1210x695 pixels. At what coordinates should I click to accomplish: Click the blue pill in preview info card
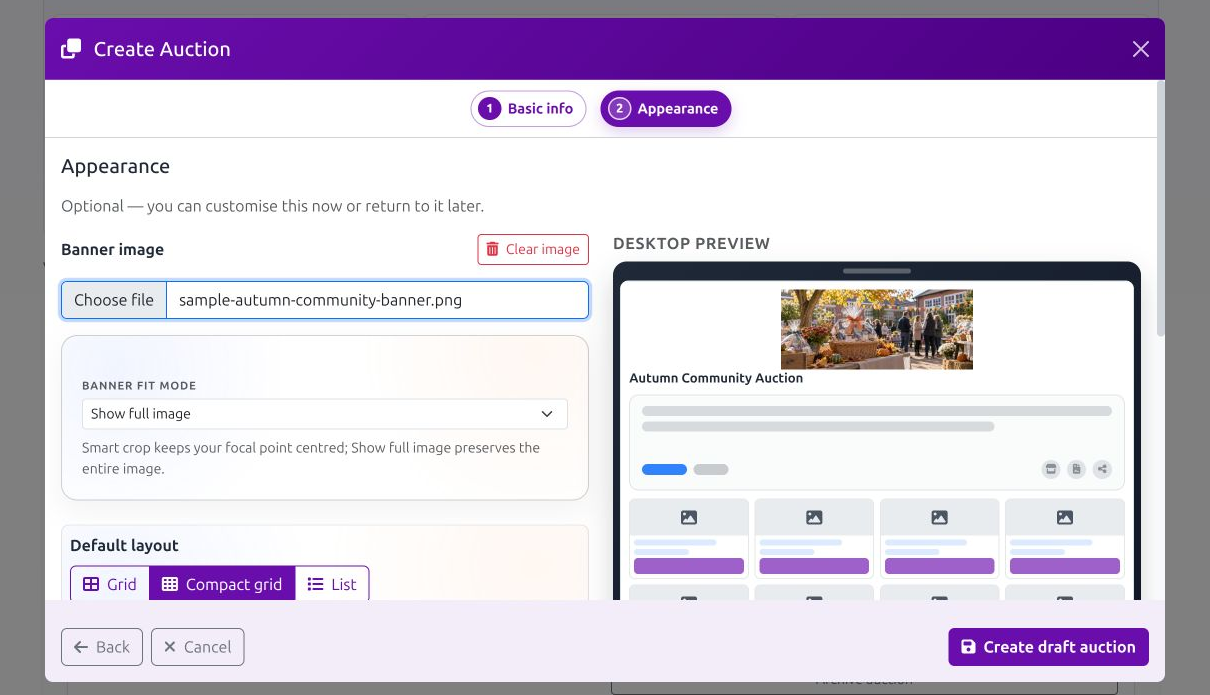664,469
